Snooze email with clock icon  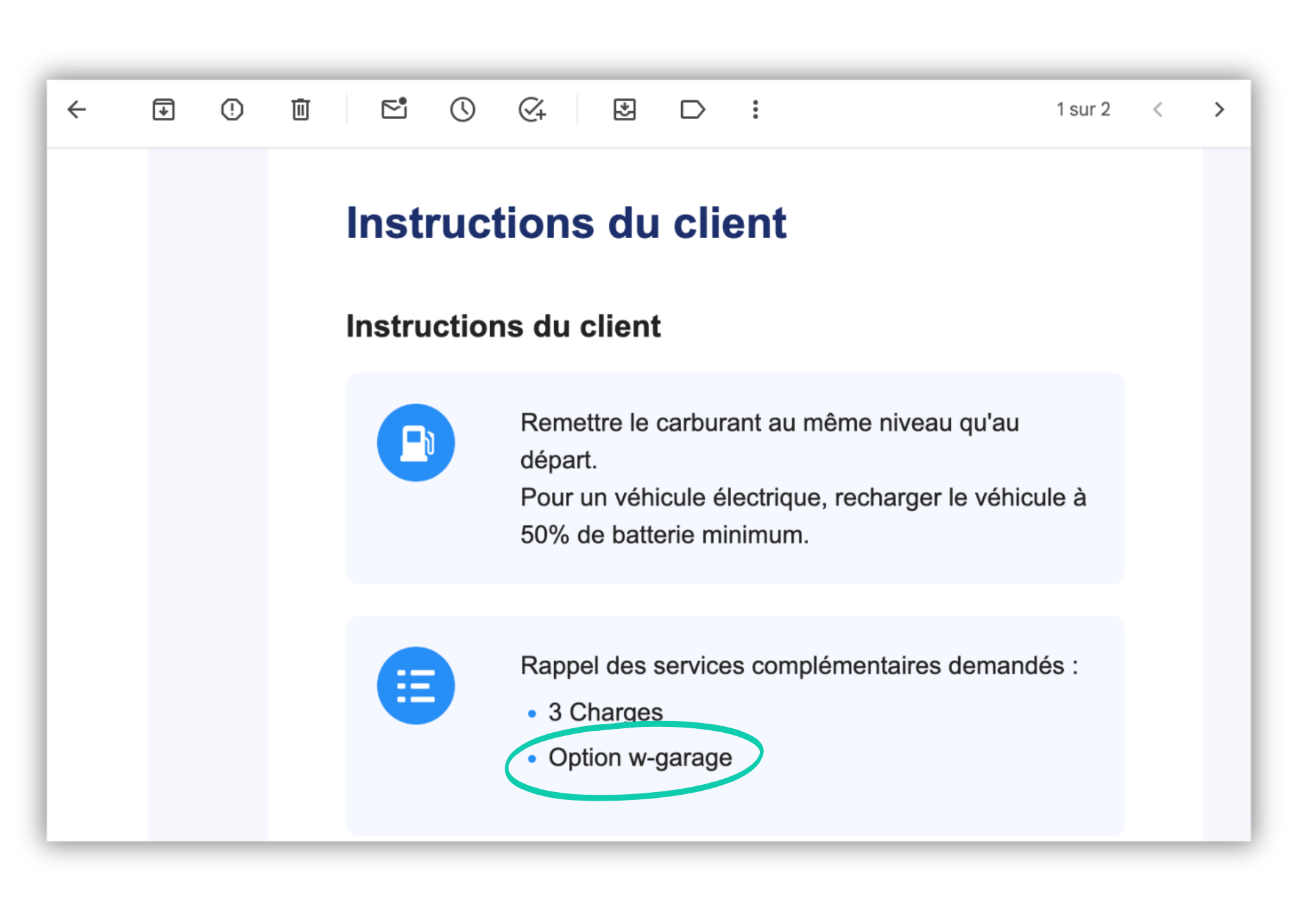coord(463,109)
